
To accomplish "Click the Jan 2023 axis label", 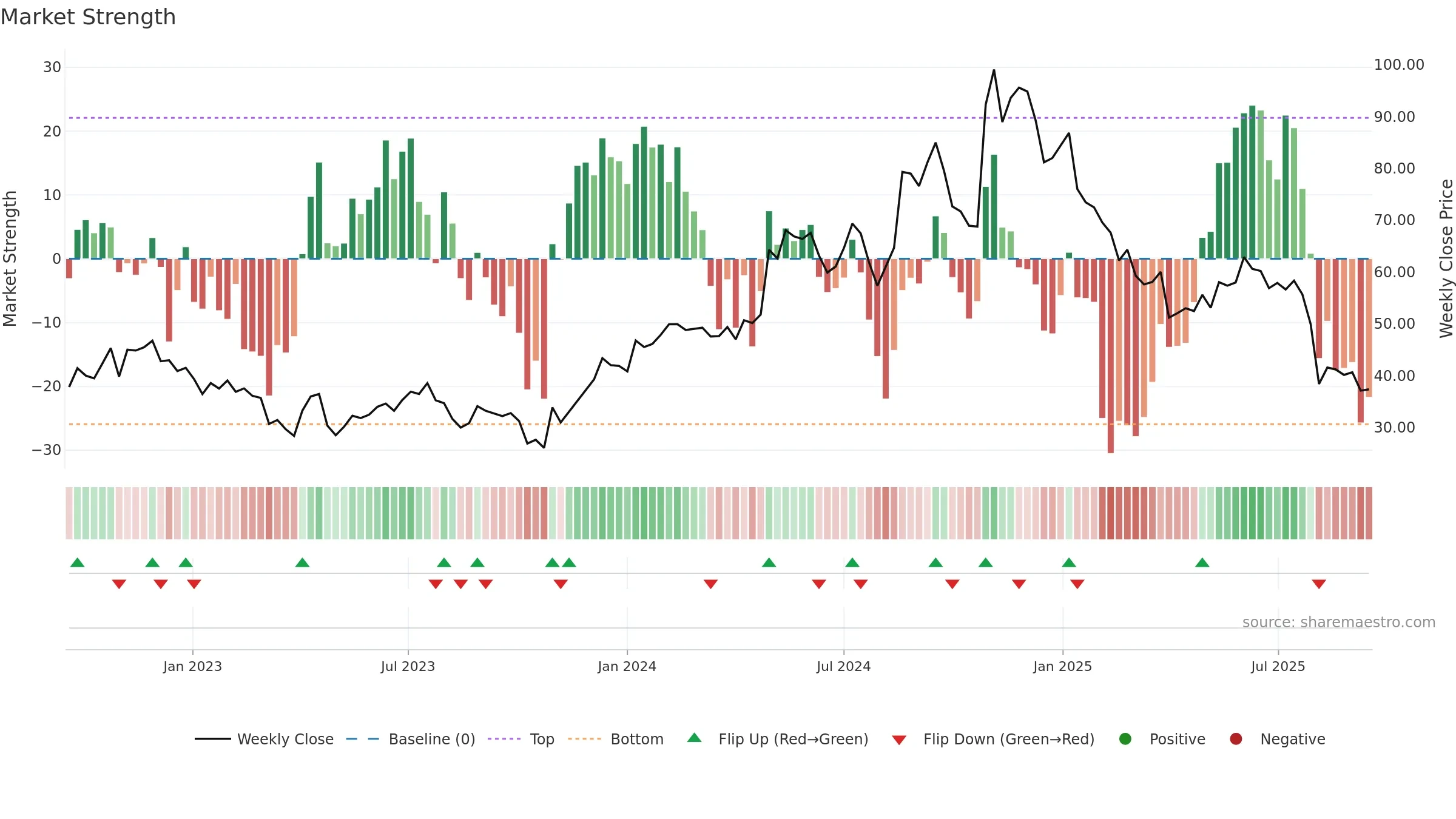I will point(192,667).
